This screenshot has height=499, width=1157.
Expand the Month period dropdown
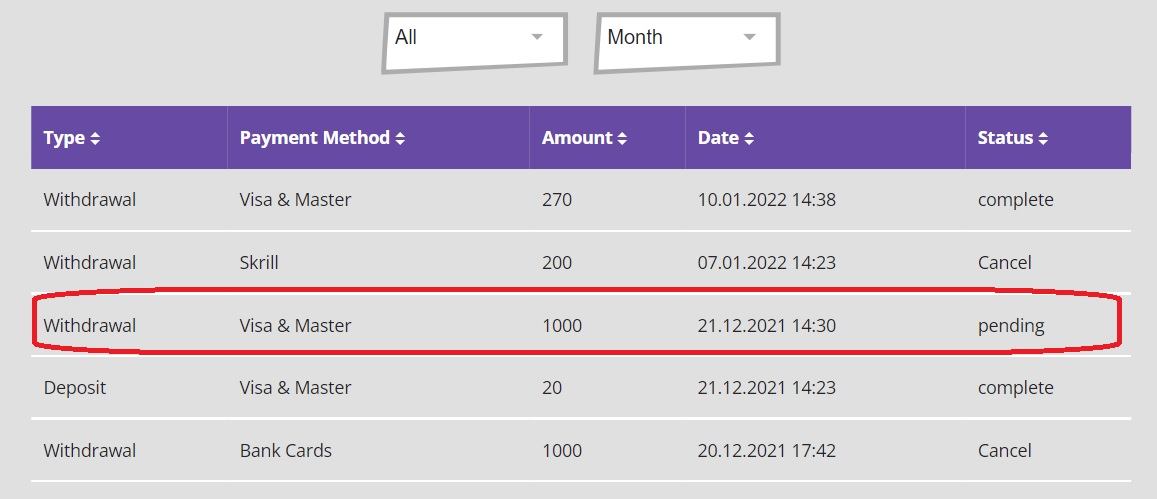click(x=686, y=40)
